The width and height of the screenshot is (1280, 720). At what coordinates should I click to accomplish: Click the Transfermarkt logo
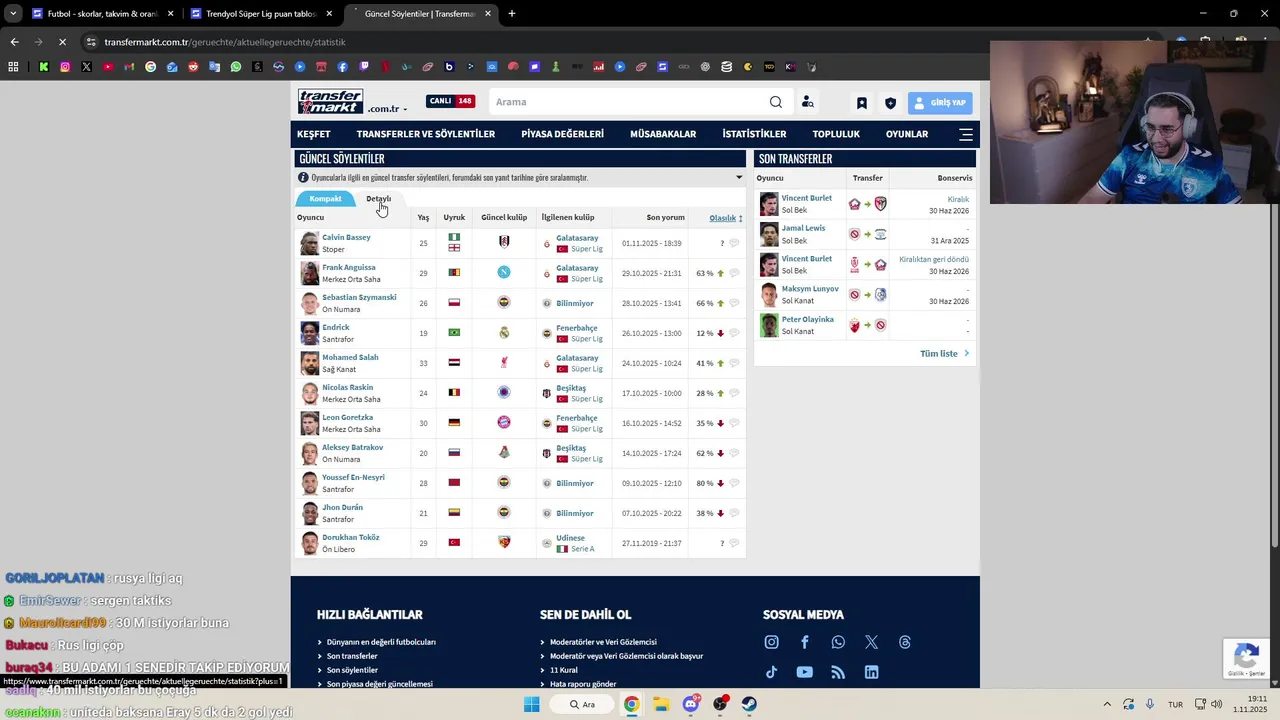(330, 102)
